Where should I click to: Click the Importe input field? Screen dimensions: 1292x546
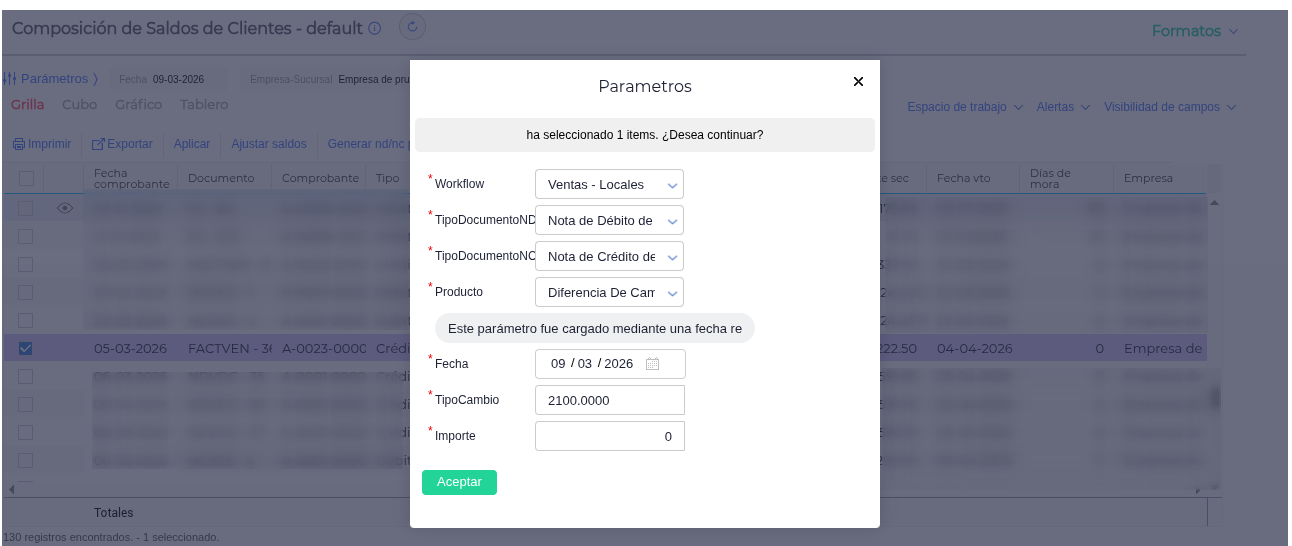pos(609,436)
